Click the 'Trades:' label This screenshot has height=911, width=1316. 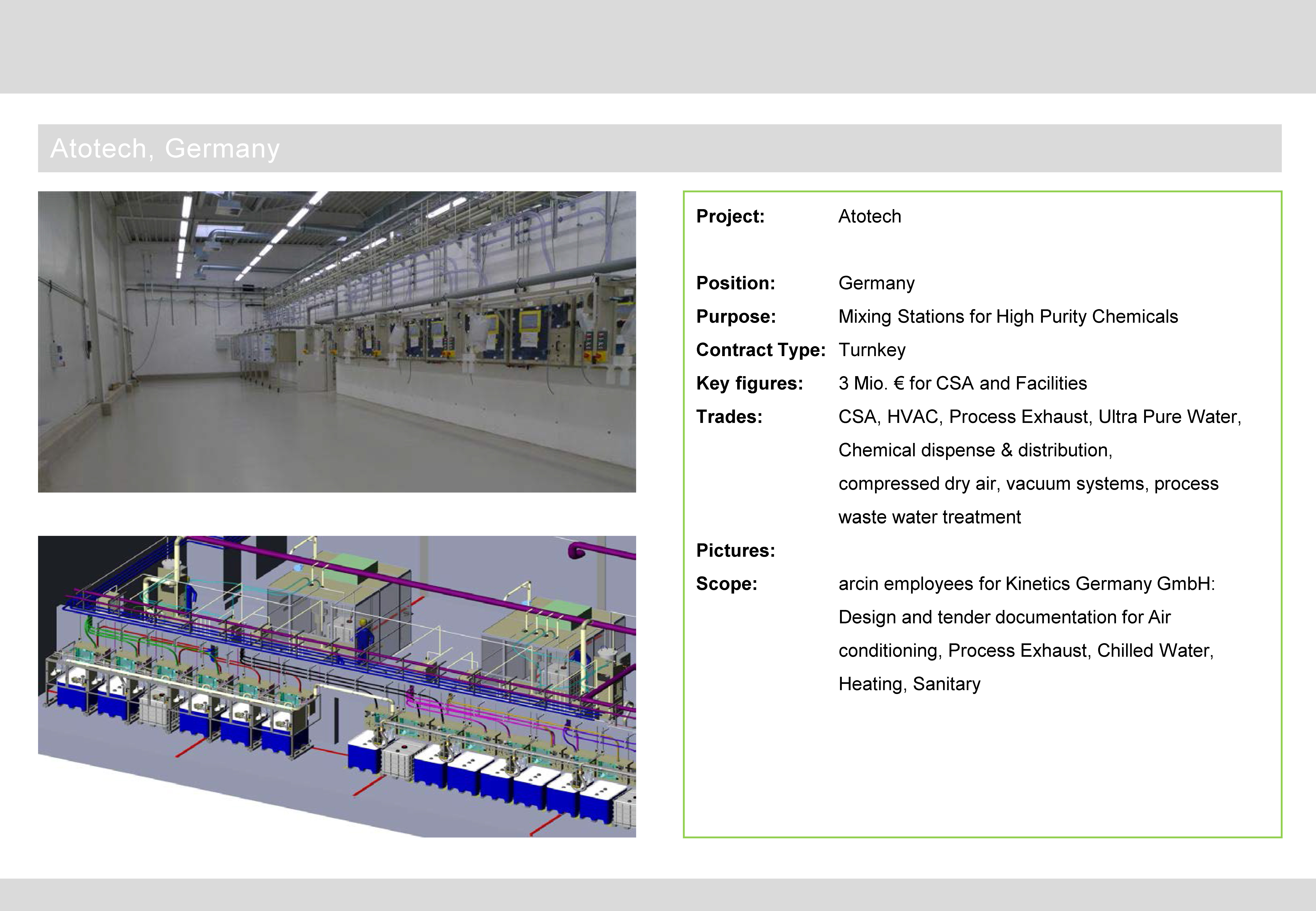tap(729, 417)
